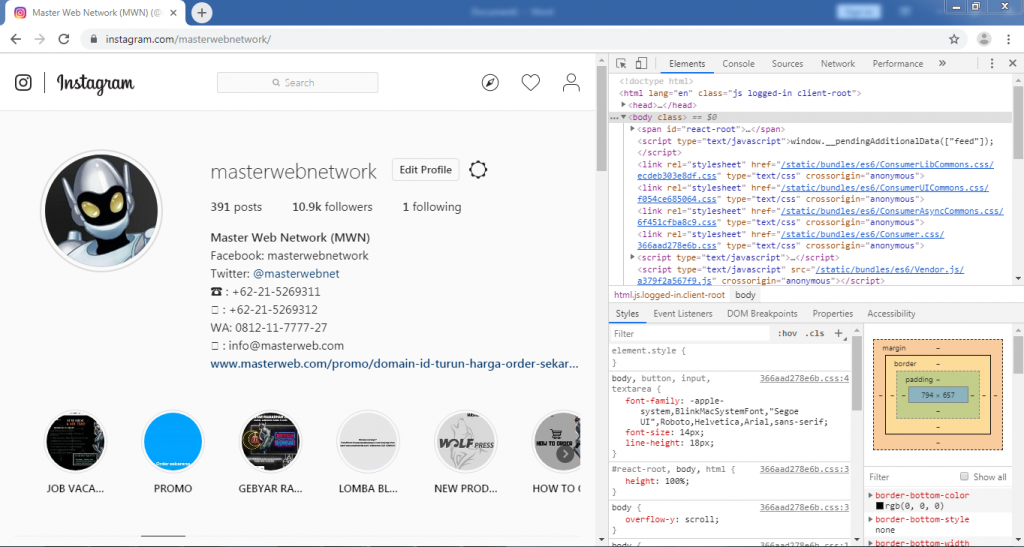Open the LOMBA BL... story highlight
The image size is (1024, 547).
point(368,442)
